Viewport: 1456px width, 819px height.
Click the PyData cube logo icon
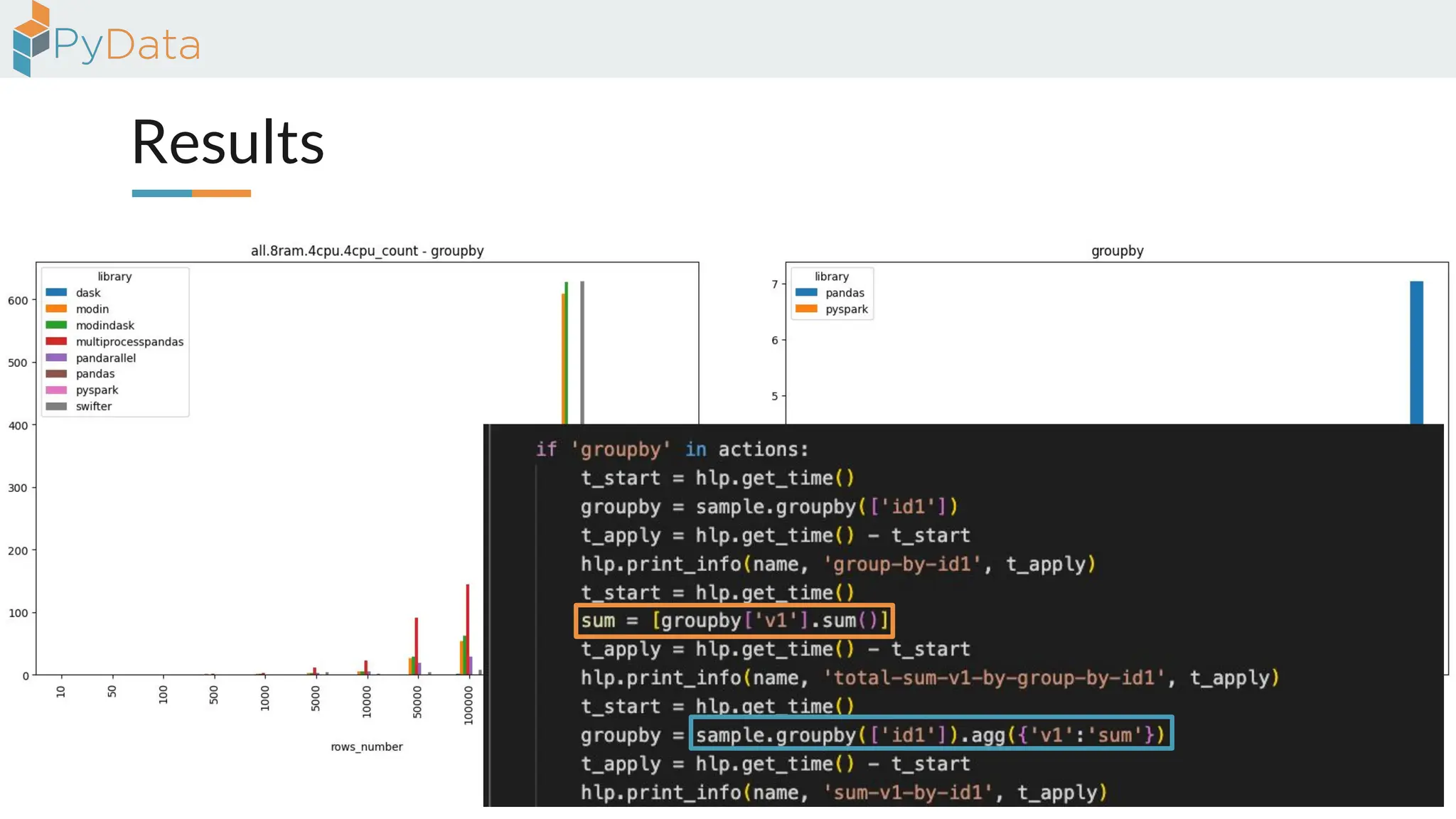(x=31, y=40)
